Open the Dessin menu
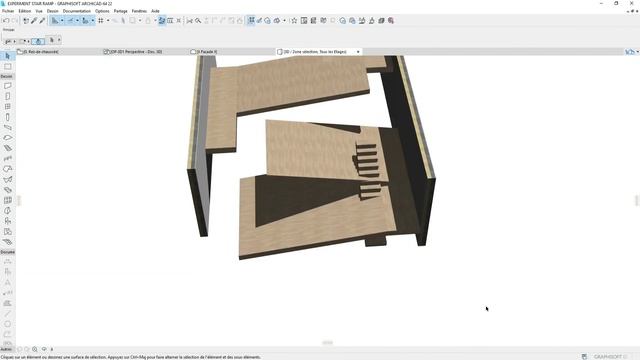Viewport: 640px width, 360px height. [53, 11]
